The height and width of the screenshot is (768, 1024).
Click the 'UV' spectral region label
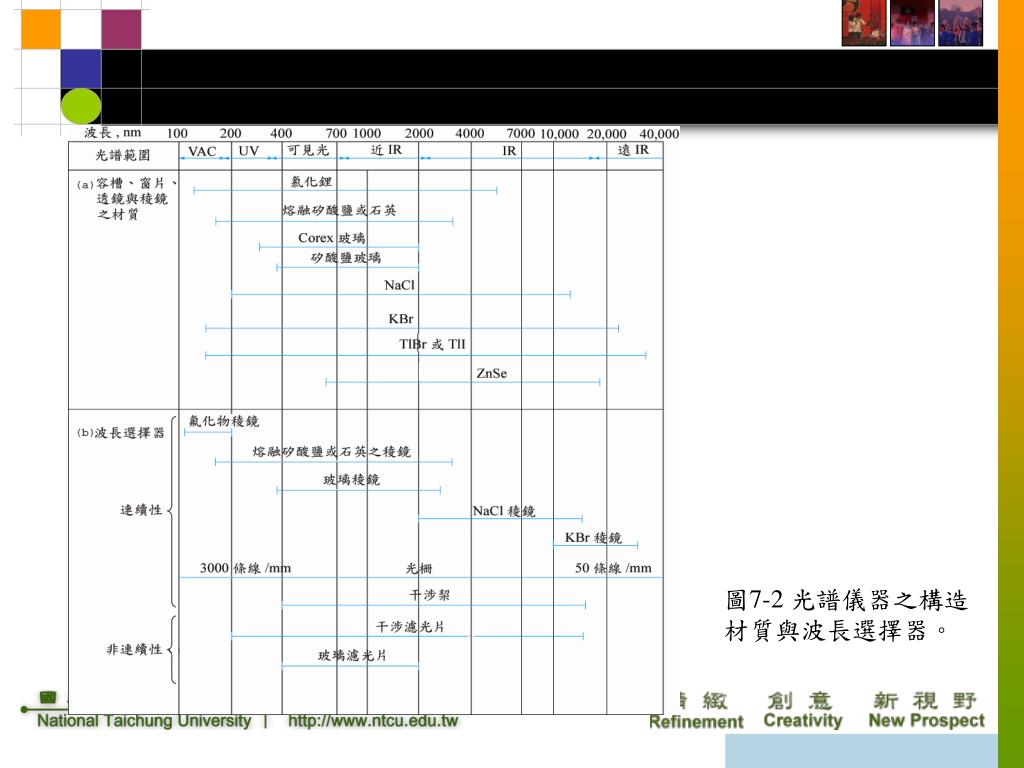pyautogui.click(x=249, y=151)
